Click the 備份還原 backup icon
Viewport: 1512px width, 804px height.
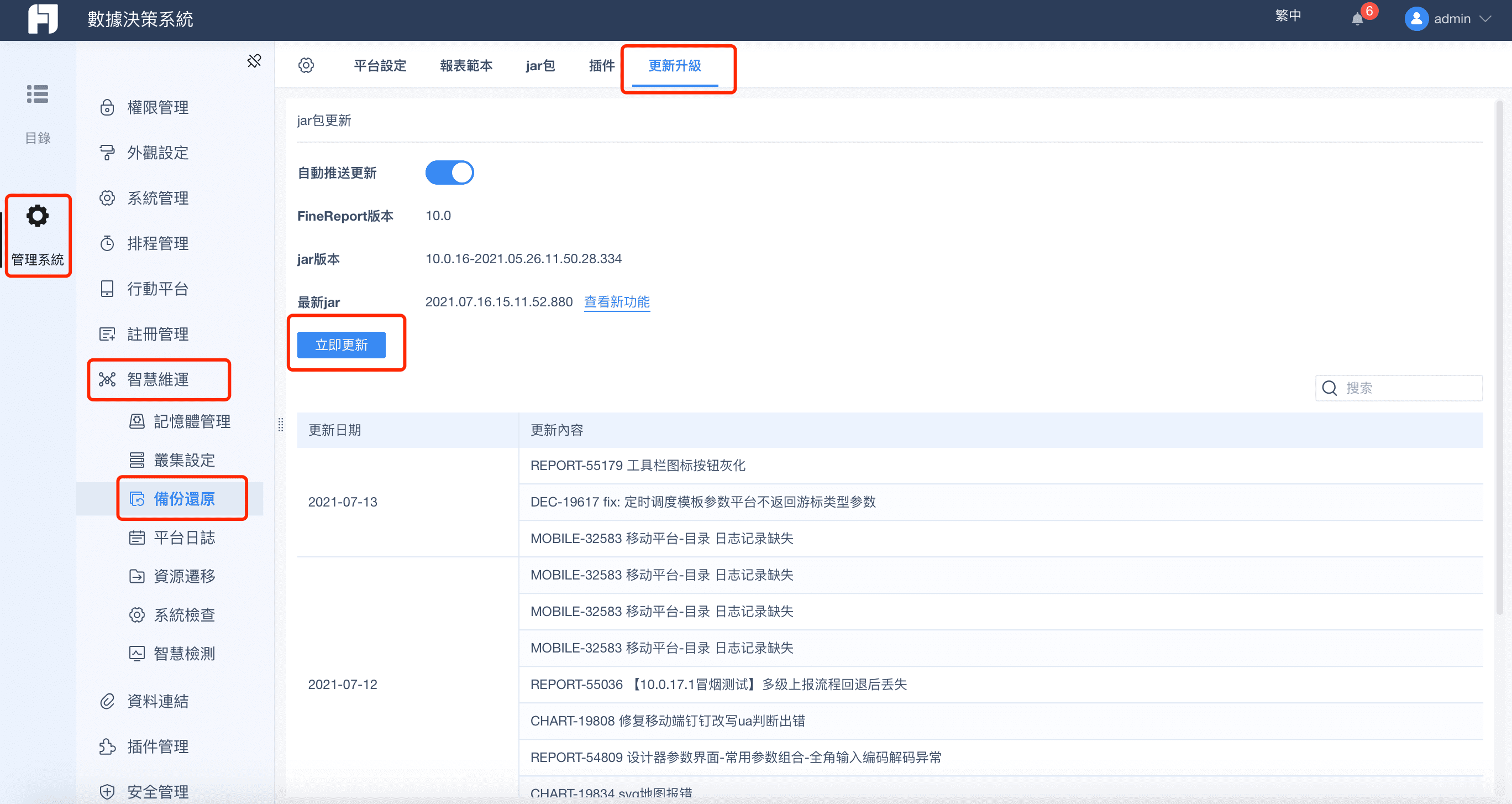point(136,499)
